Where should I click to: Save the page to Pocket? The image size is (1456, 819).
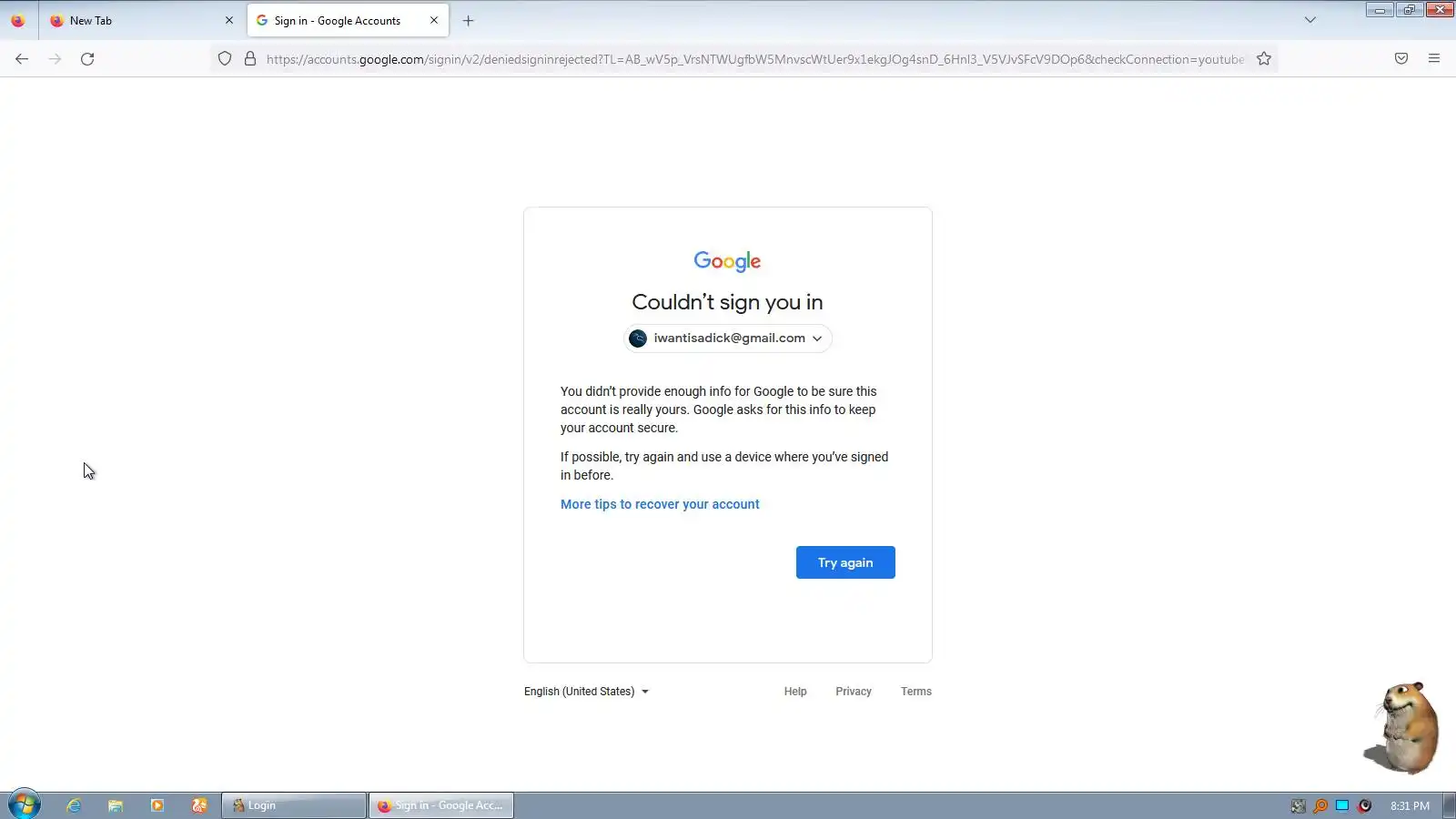pyautogui.click(x=1401, y=59)
